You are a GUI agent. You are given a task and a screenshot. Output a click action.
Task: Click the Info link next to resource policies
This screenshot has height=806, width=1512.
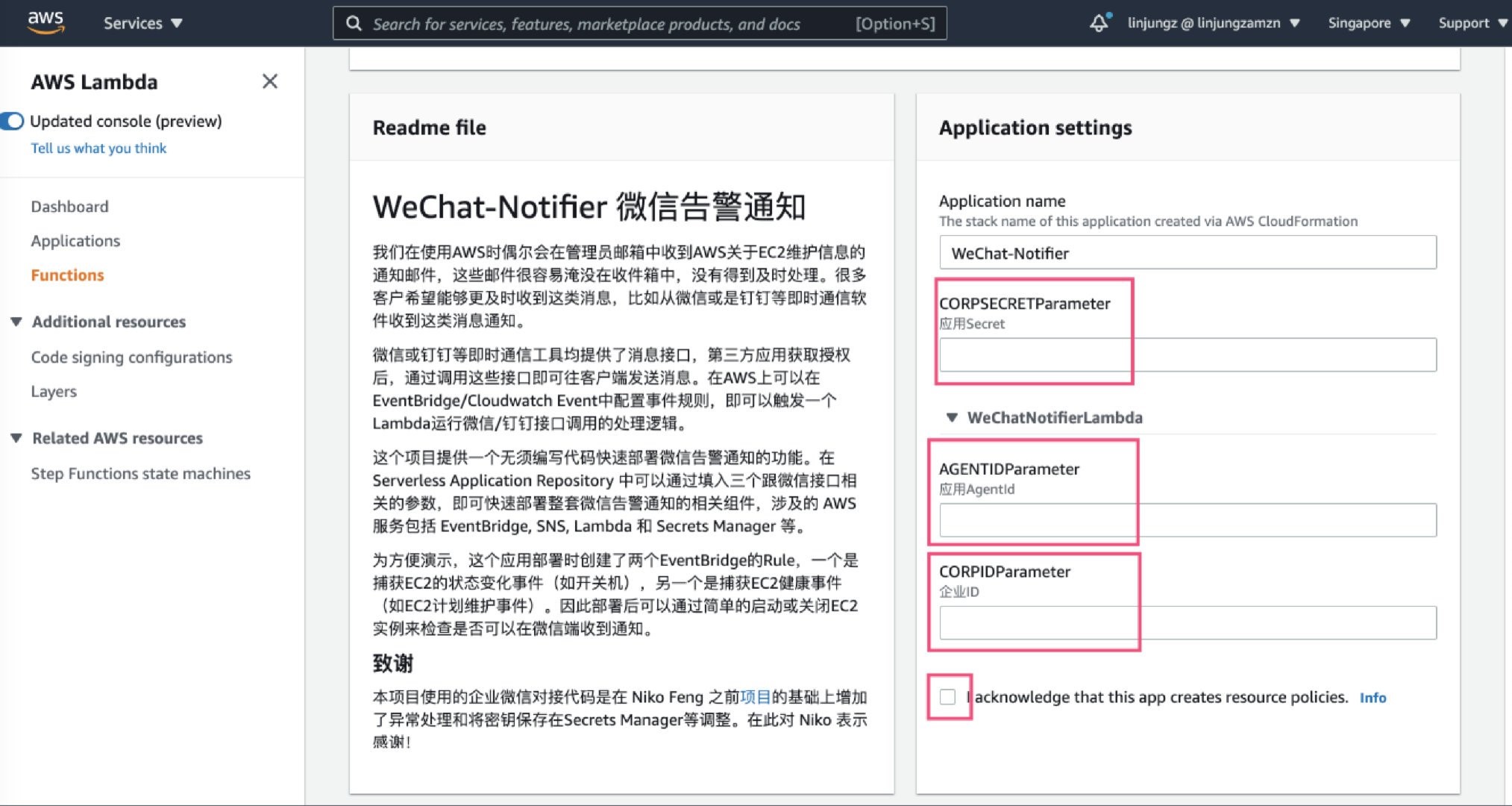tap(1378, 698)
